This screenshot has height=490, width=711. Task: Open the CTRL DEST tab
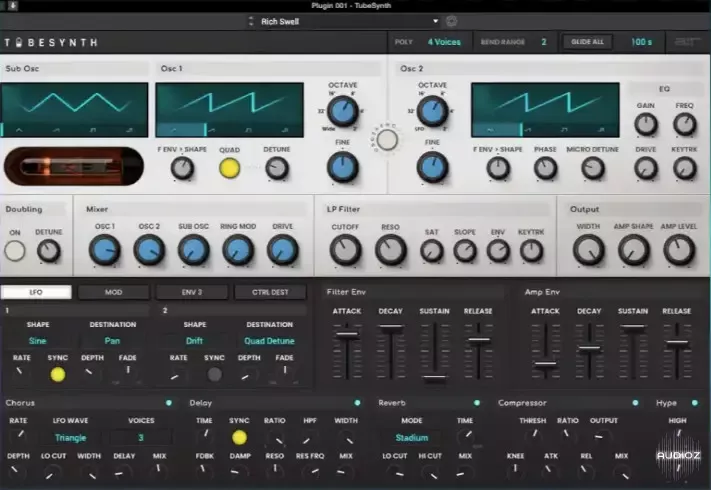point(270,292)
